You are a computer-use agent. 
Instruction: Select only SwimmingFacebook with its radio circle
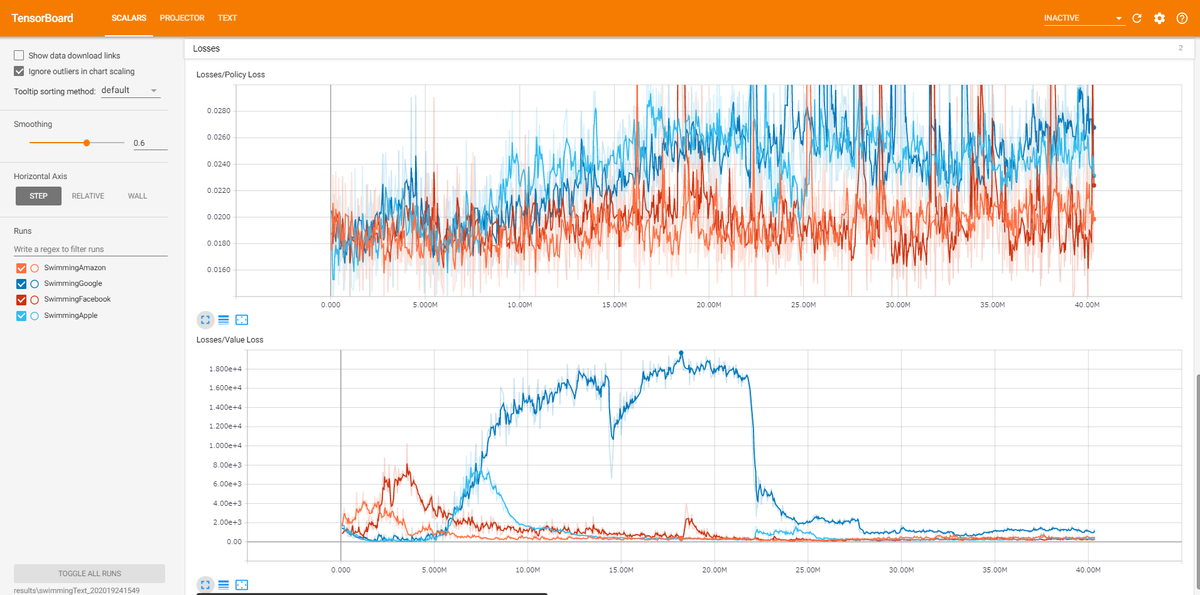pyautogui.click(x=35, y=299)
